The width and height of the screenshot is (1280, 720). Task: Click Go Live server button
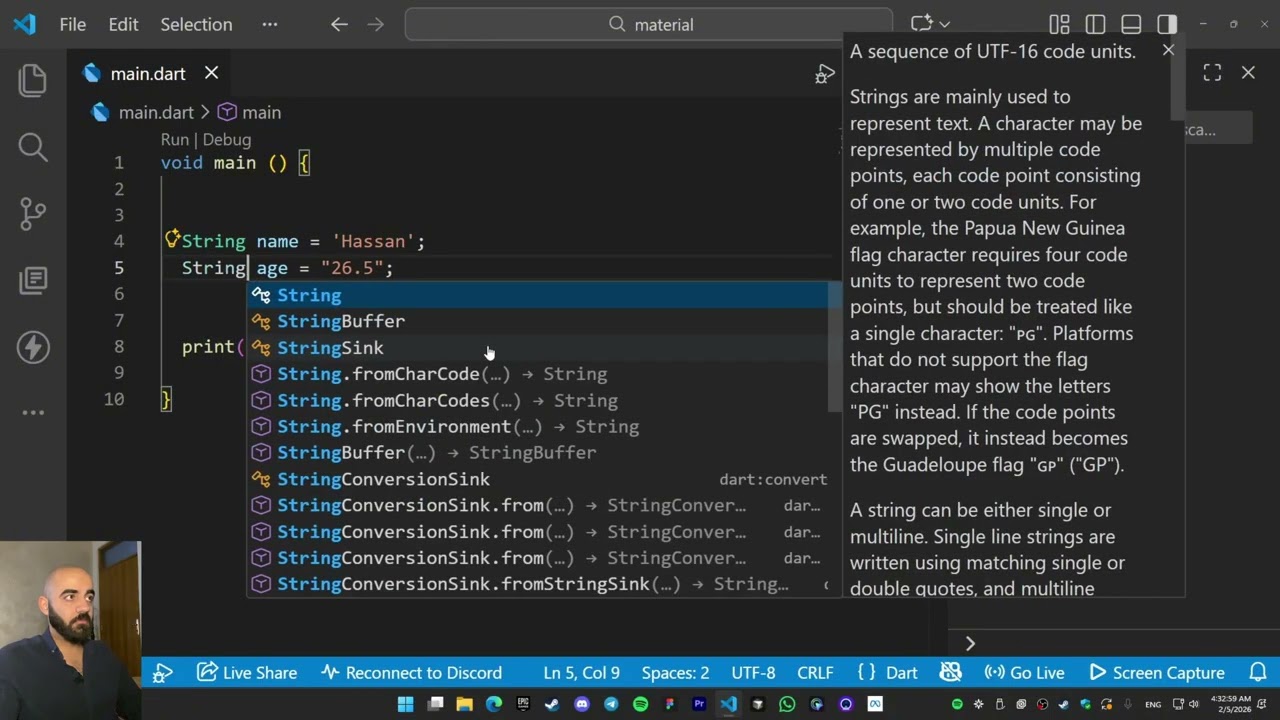click(1024, 673)
